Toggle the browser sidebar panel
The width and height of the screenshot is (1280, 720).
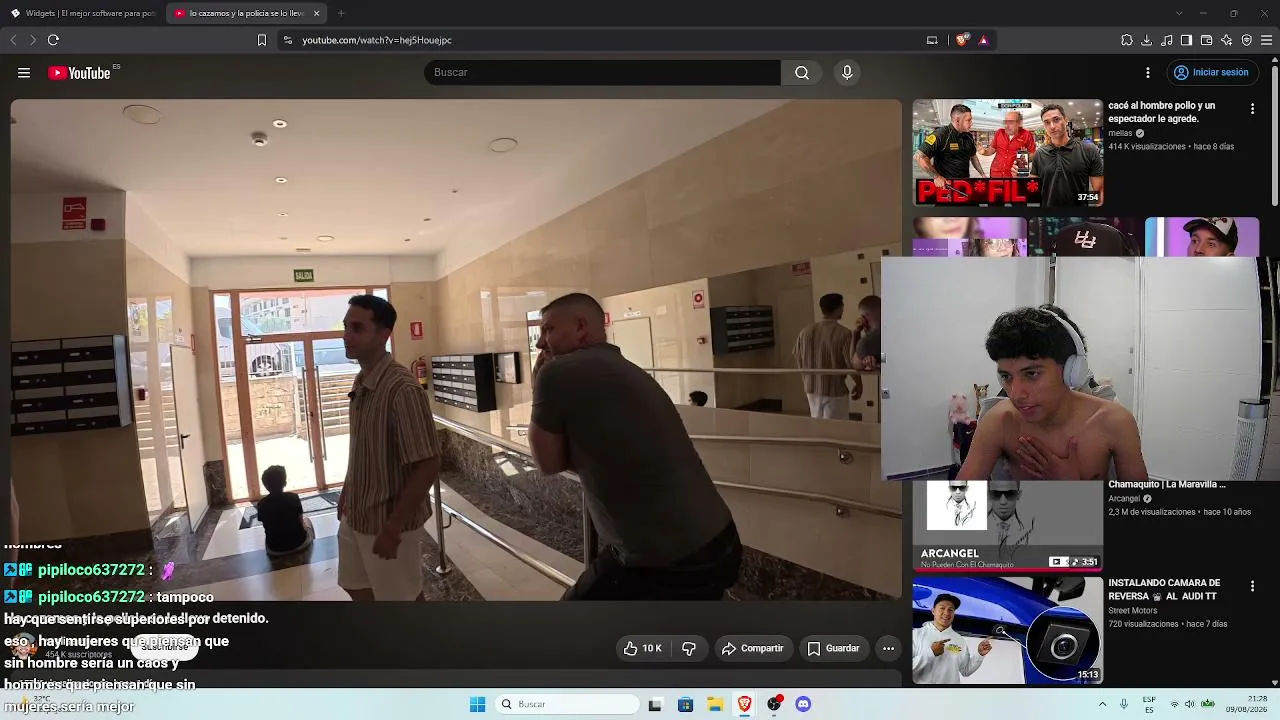[1186, 40]
